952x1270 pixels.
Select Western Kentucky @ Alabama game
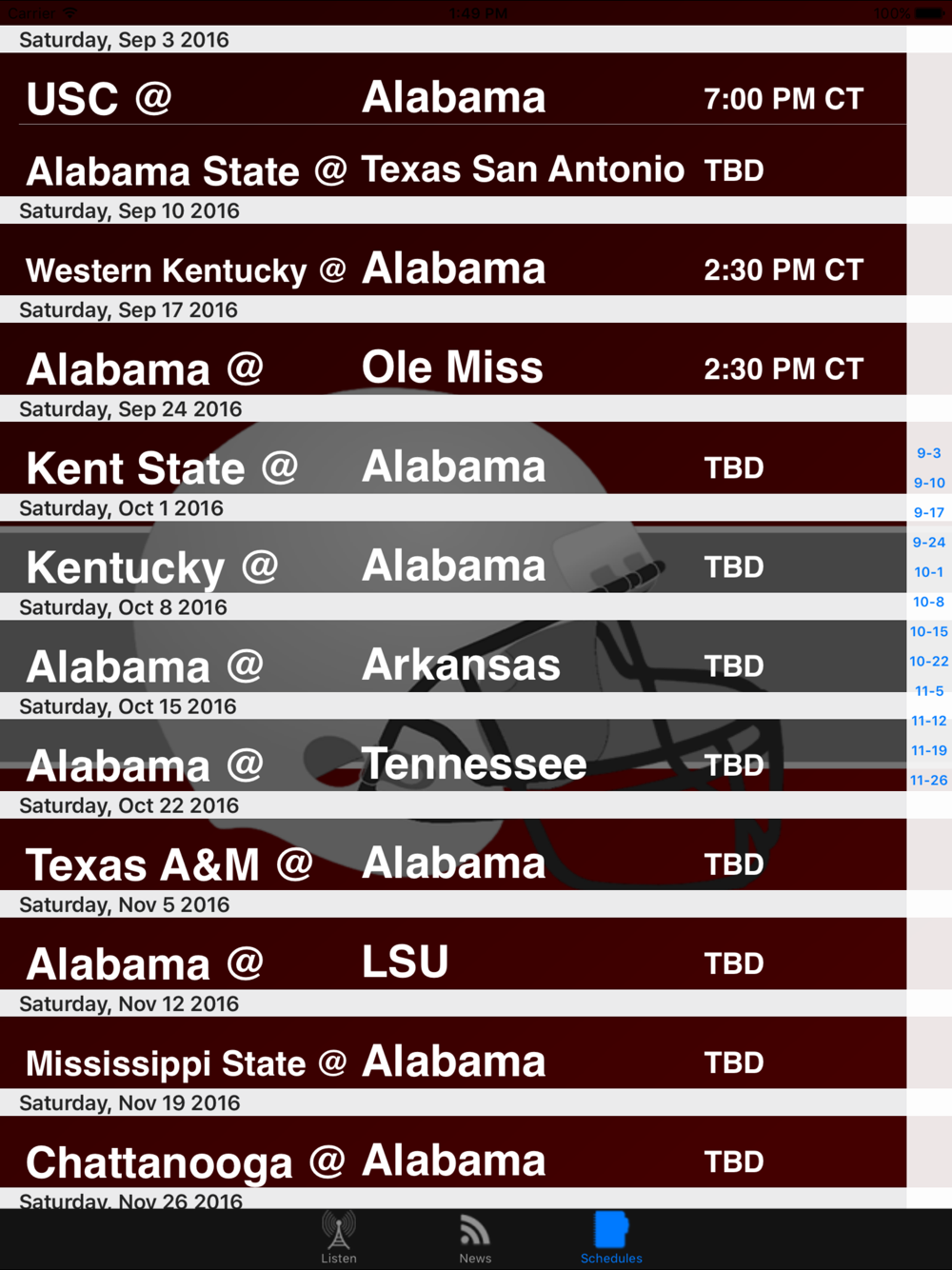[x=453, y=260]
